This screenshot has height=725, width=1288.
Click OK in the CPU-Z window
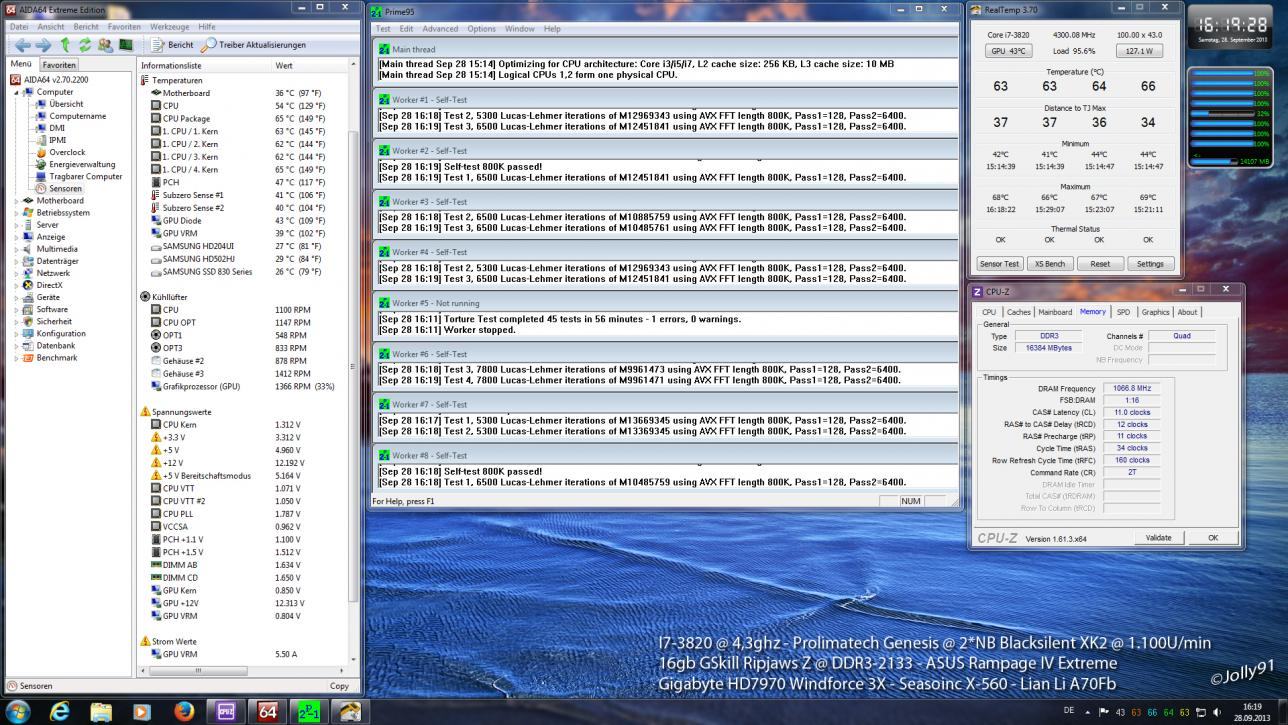pos(1213,538)
